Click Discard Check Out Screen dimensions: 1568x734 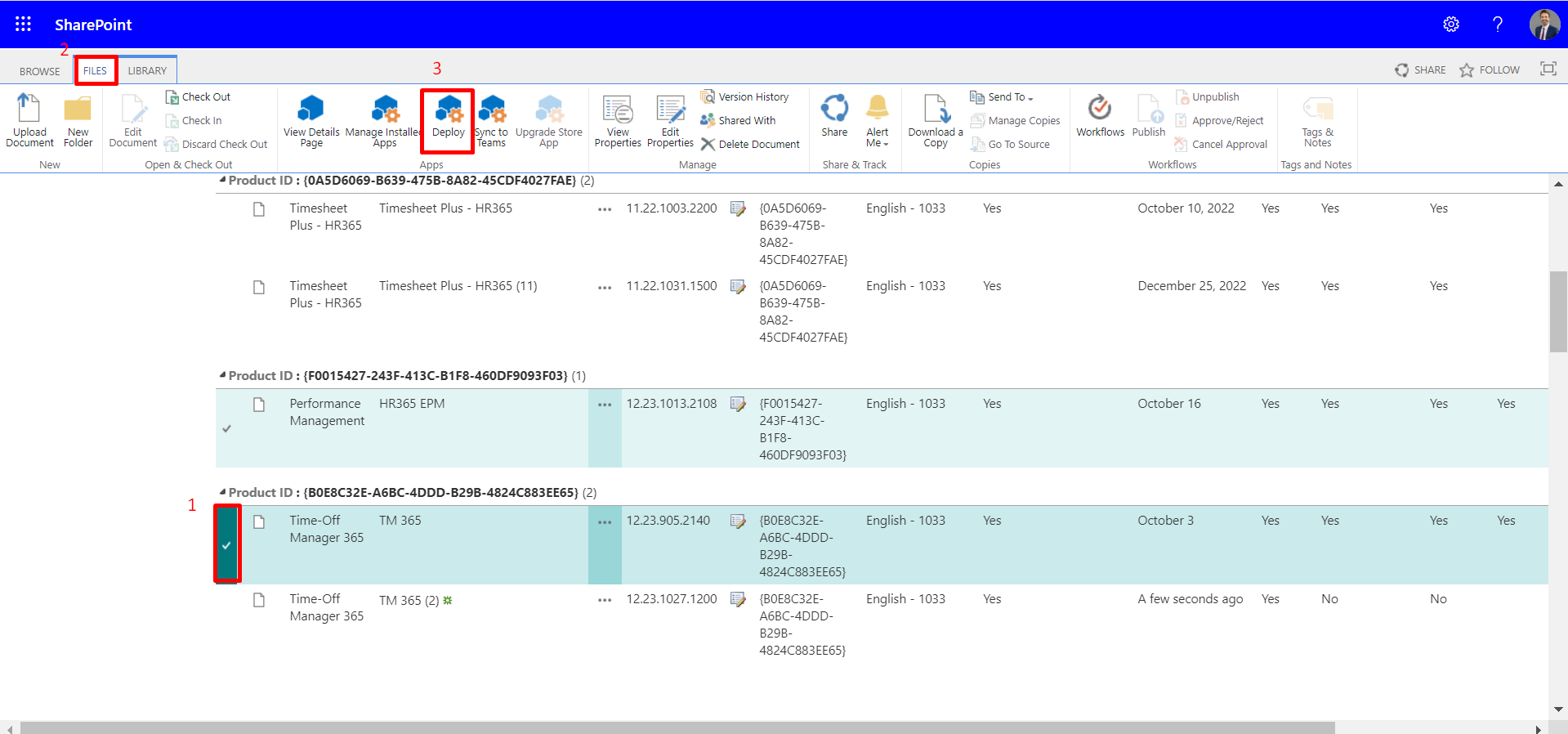[x=217, y=144]
